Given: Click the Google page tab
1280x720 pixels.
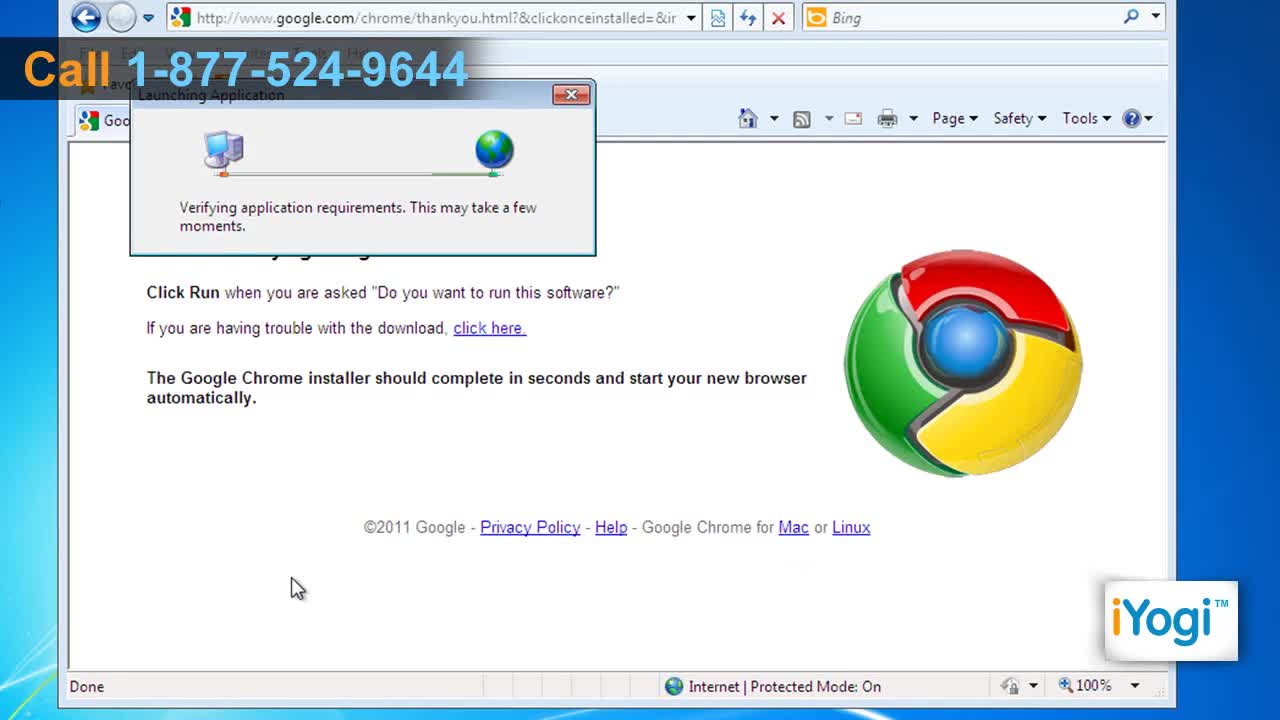Looking at the screenshot, I should coord(104,121).
